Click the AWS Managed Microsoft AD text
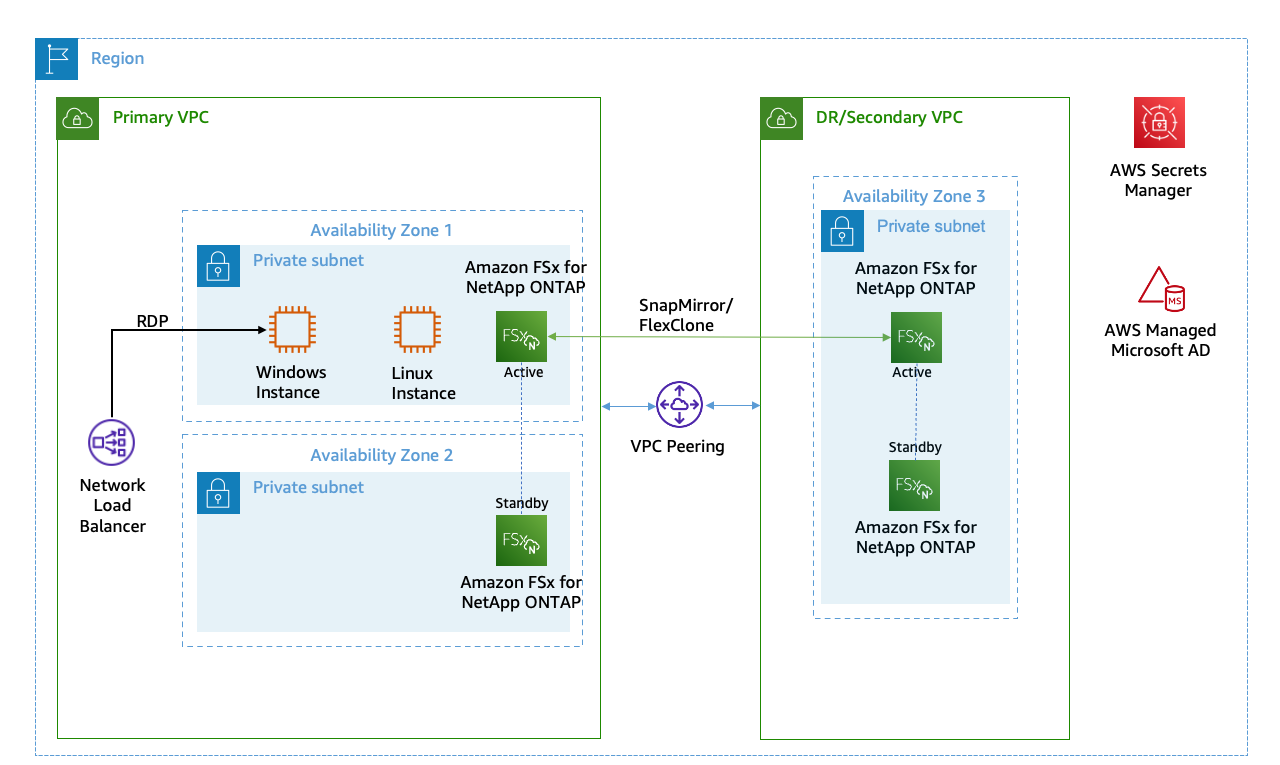Screen dimensions: 1280x765 tap(1160, 340)
